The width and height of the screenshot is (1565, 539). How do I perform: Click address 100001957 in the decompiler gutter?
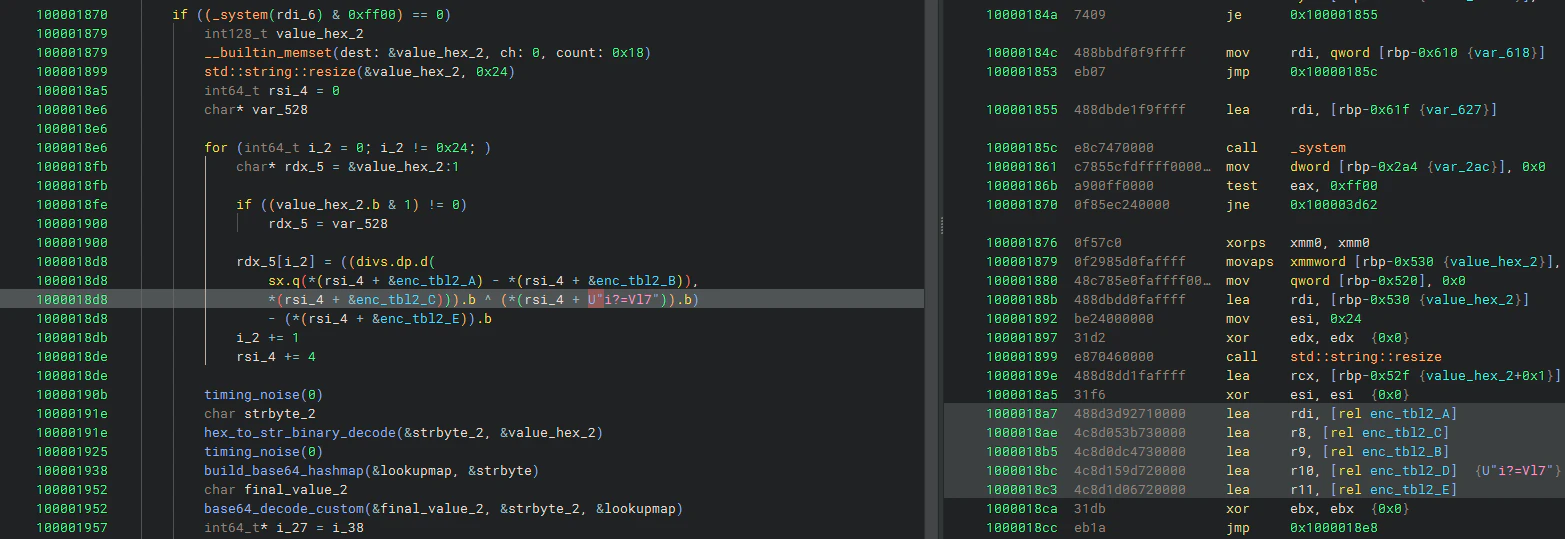click(72, 528)
